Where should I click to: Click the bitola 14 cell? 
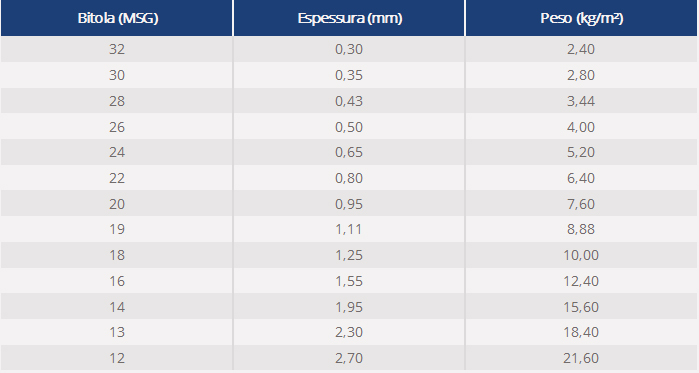coord(117,307)
